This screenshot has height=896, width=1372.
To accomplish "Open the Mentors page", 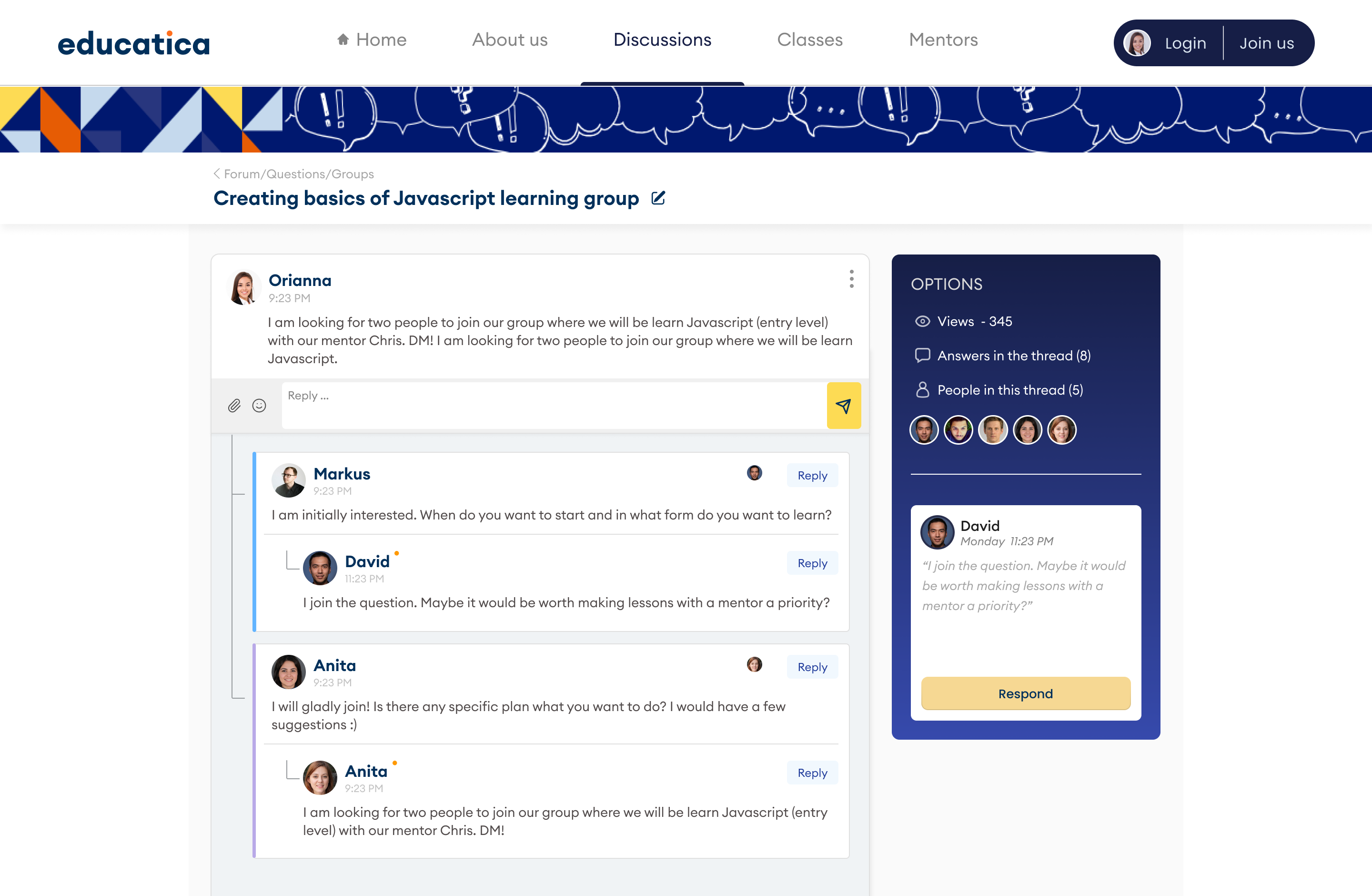I will pyautogui.click(x=943, y=40).
